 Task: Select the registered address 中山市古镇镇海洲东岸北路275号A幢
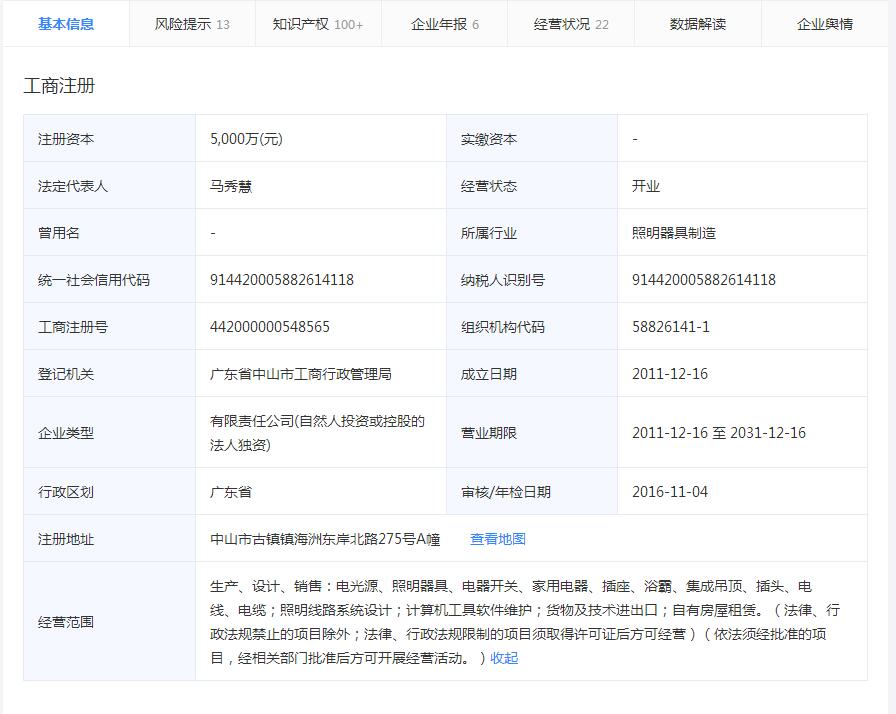coord(325,539)
